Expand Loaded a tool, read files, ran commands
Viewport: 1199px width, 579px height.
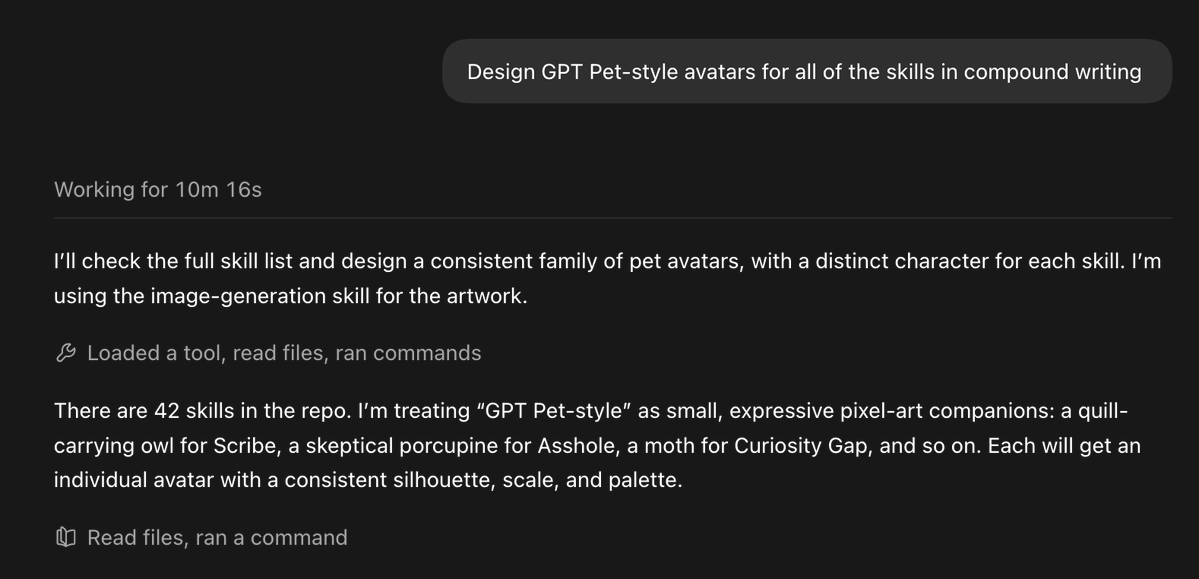pos(284,353)
